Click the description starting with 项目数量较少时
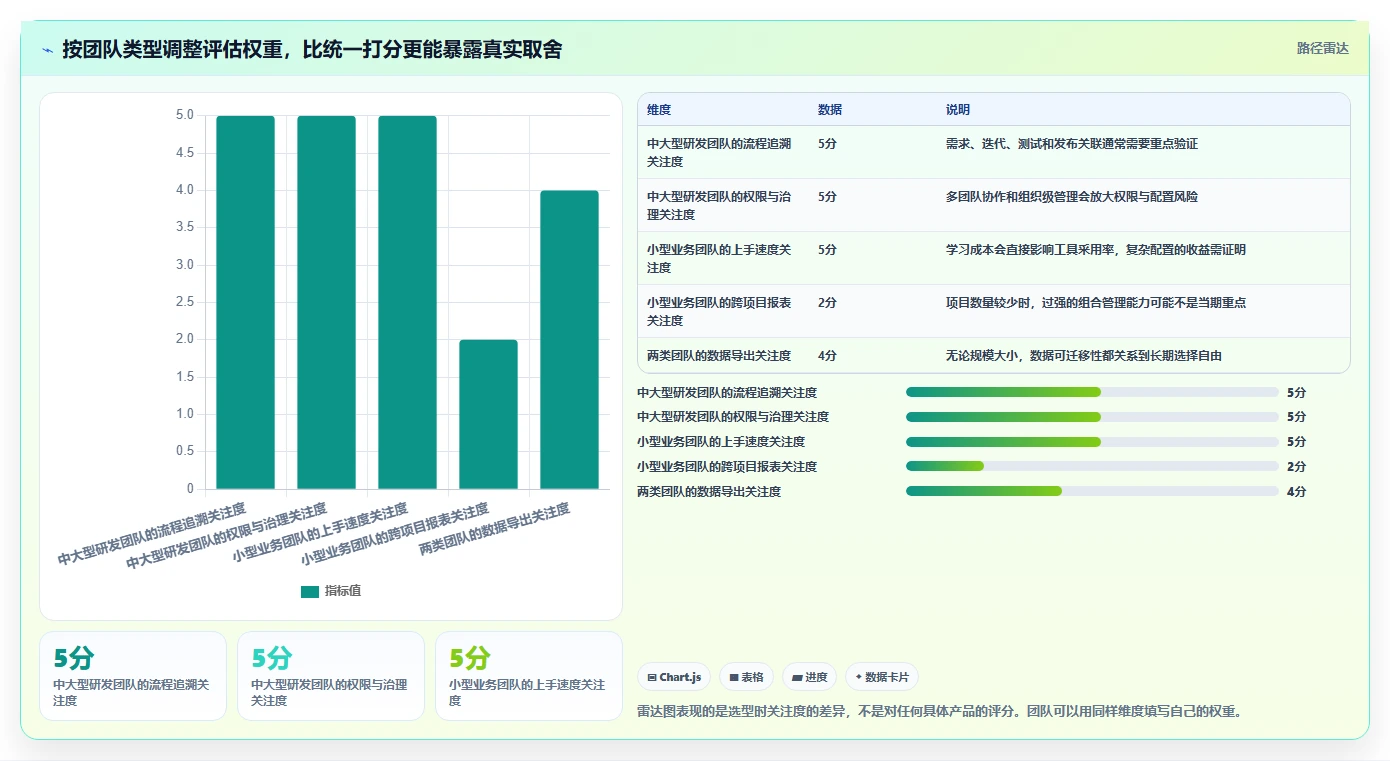The image size is (1390, 761). [x=1096, y=302]
